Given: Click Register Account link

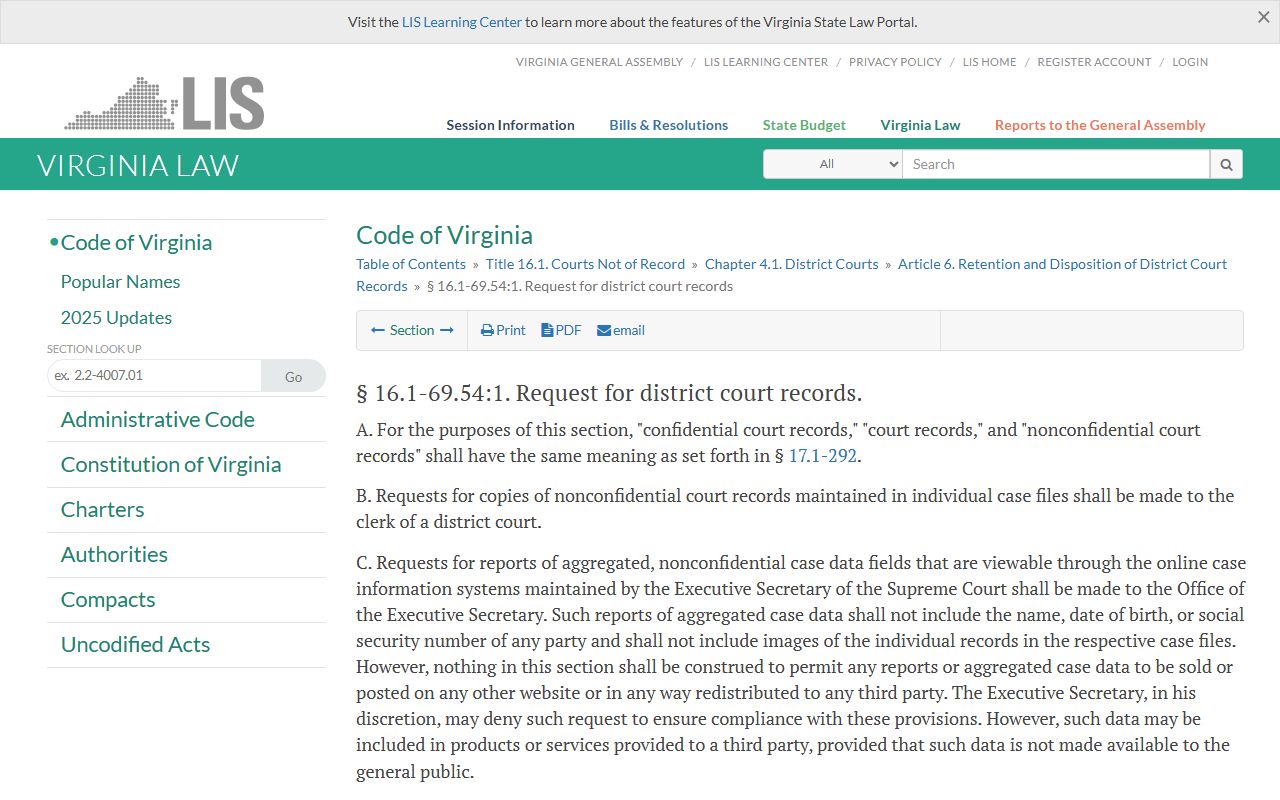Looking at the screenshot, I should 1094,62.
